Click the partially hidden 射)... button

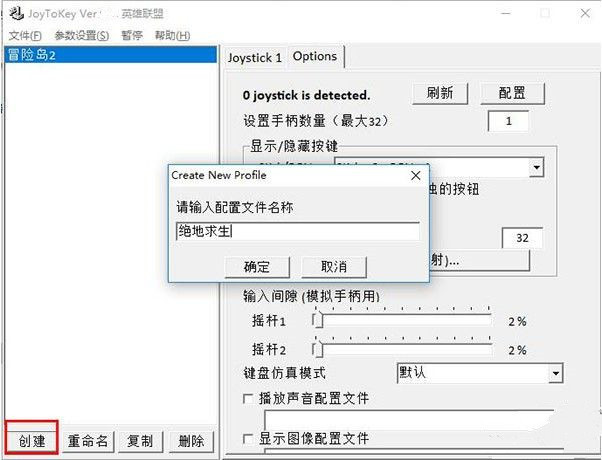coord(480,261)
